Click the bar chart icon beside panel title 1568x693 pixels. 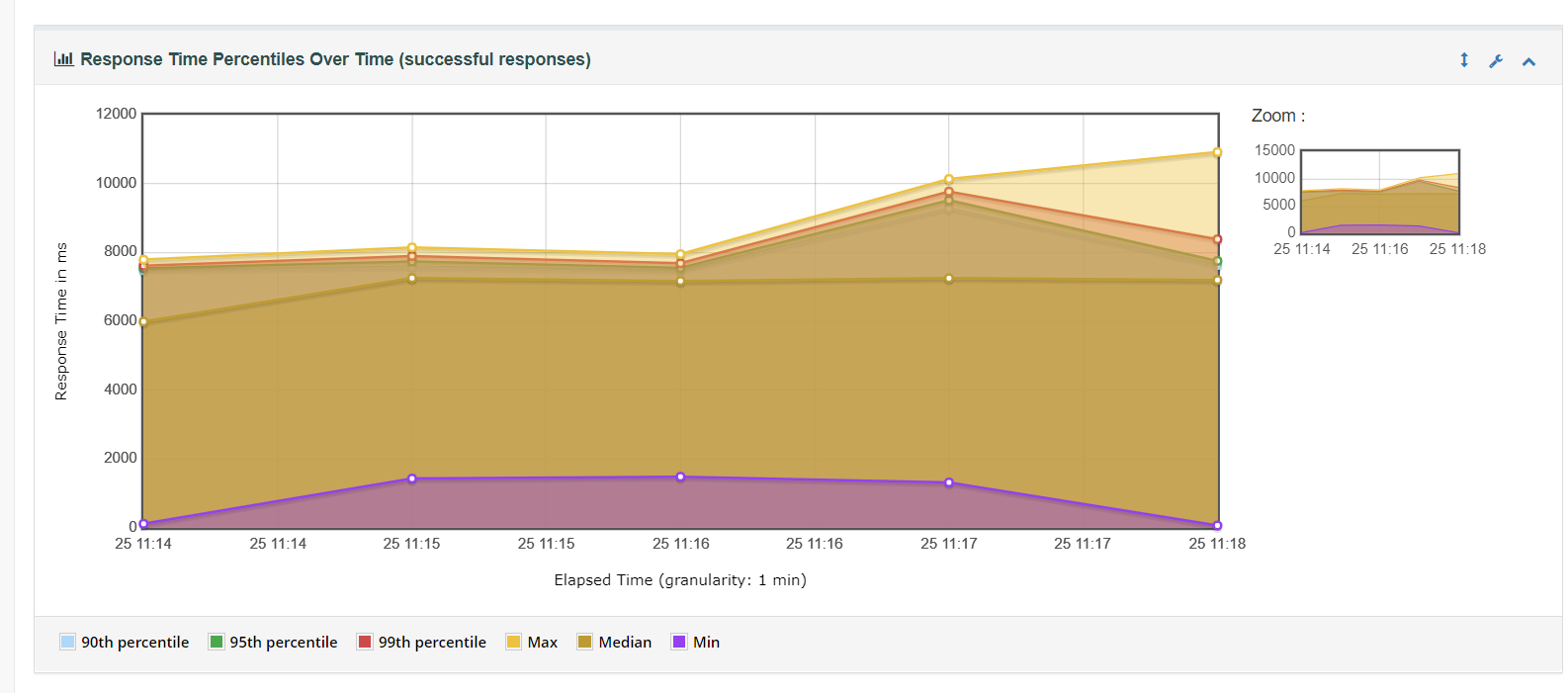pyautogui.click(x=63, y=59)
